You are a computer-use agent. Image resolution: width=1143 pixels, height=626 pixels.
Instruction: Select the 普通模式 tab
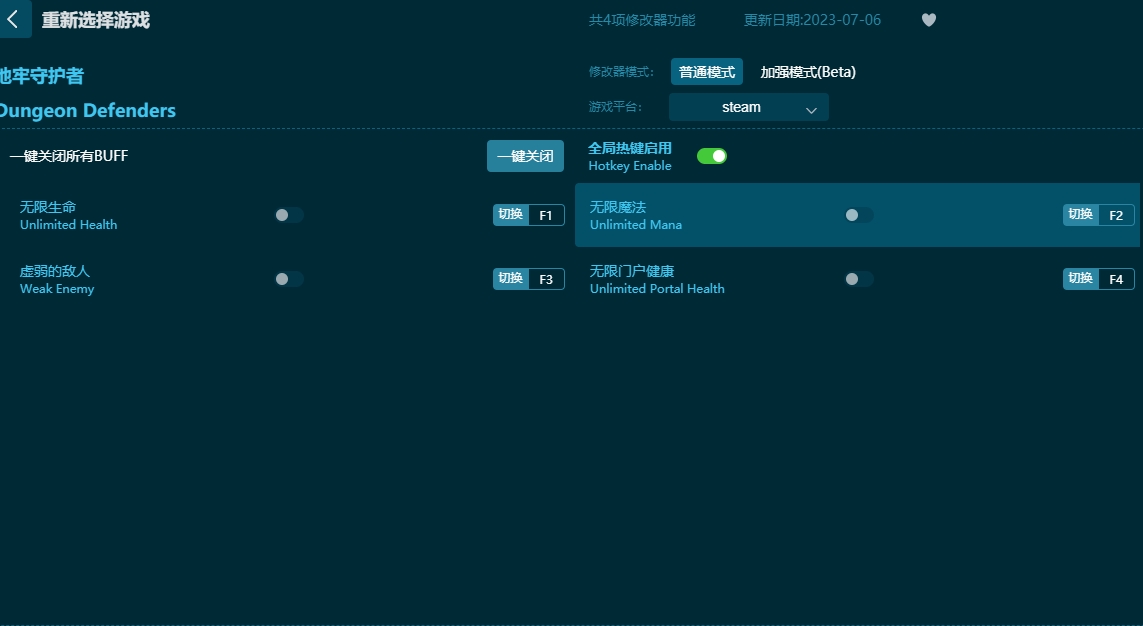706,72
